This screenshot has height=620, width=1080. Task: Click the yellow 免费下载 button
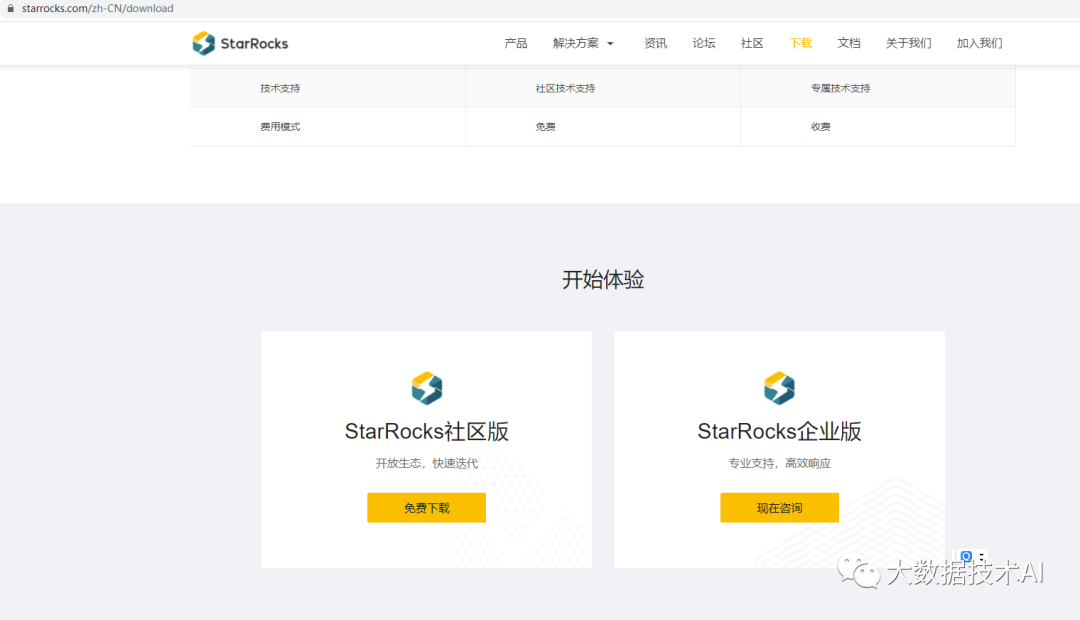[426, 507]
